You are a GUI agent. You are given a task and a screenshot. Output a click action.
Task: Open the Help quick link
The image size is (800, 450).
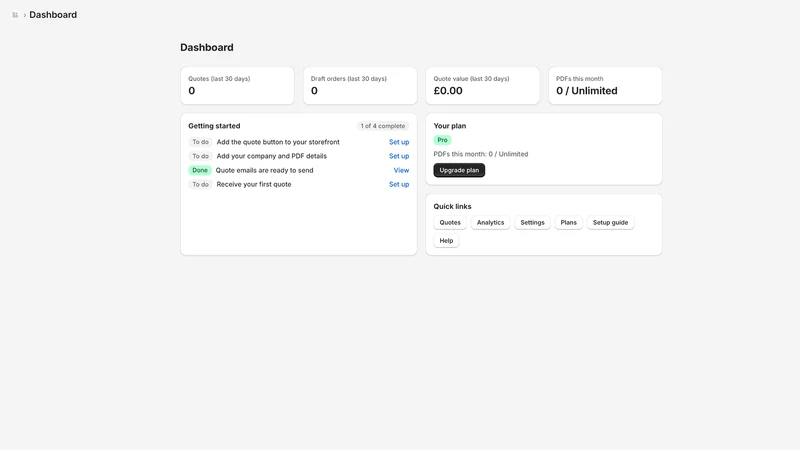[x=446, y=241]
